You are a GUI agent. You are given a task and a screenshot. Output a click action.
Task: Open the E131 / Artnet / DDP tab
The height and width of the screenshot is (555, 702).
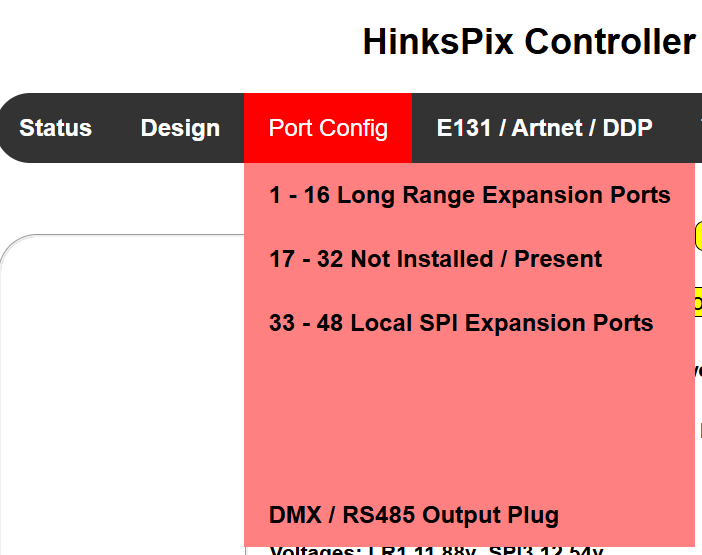tap(544, 128)
